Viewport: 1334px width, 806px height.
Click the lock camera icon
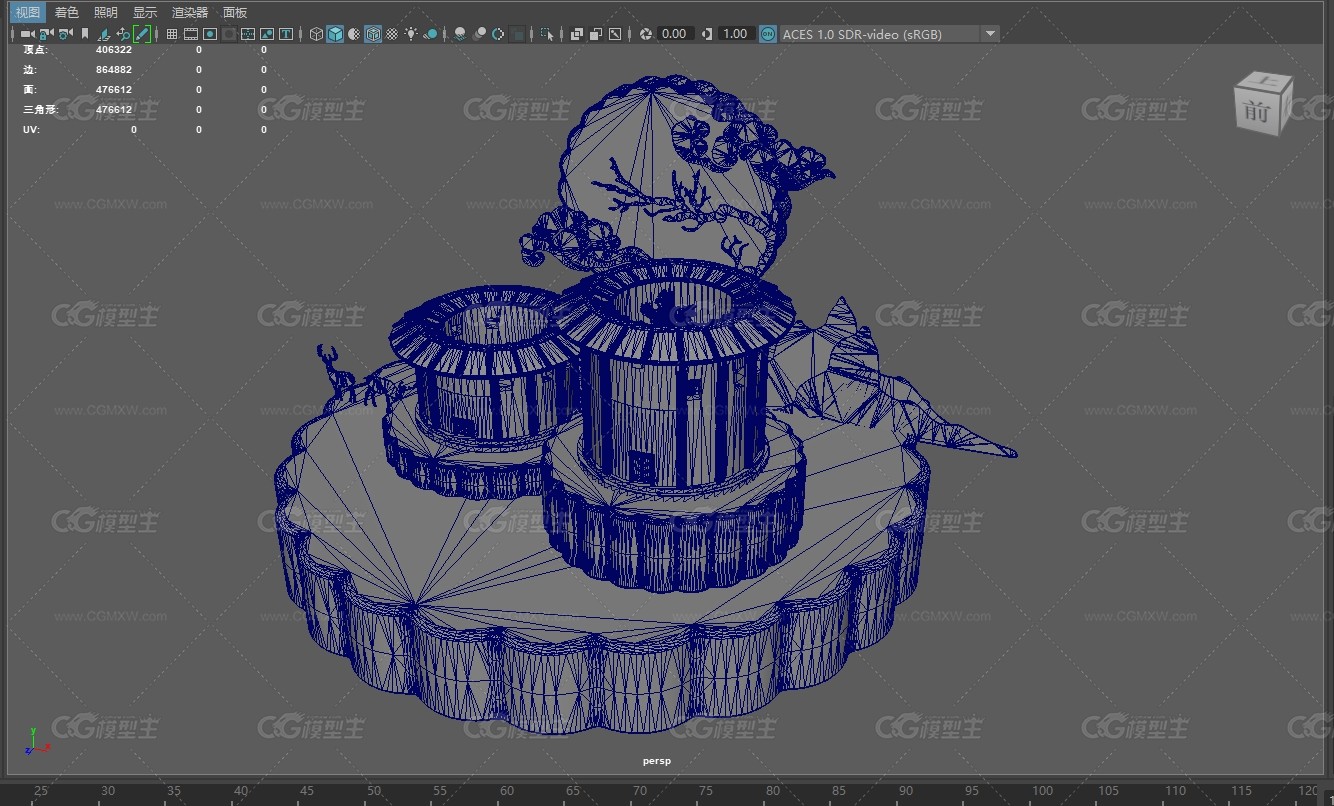(x=46, y=34)
